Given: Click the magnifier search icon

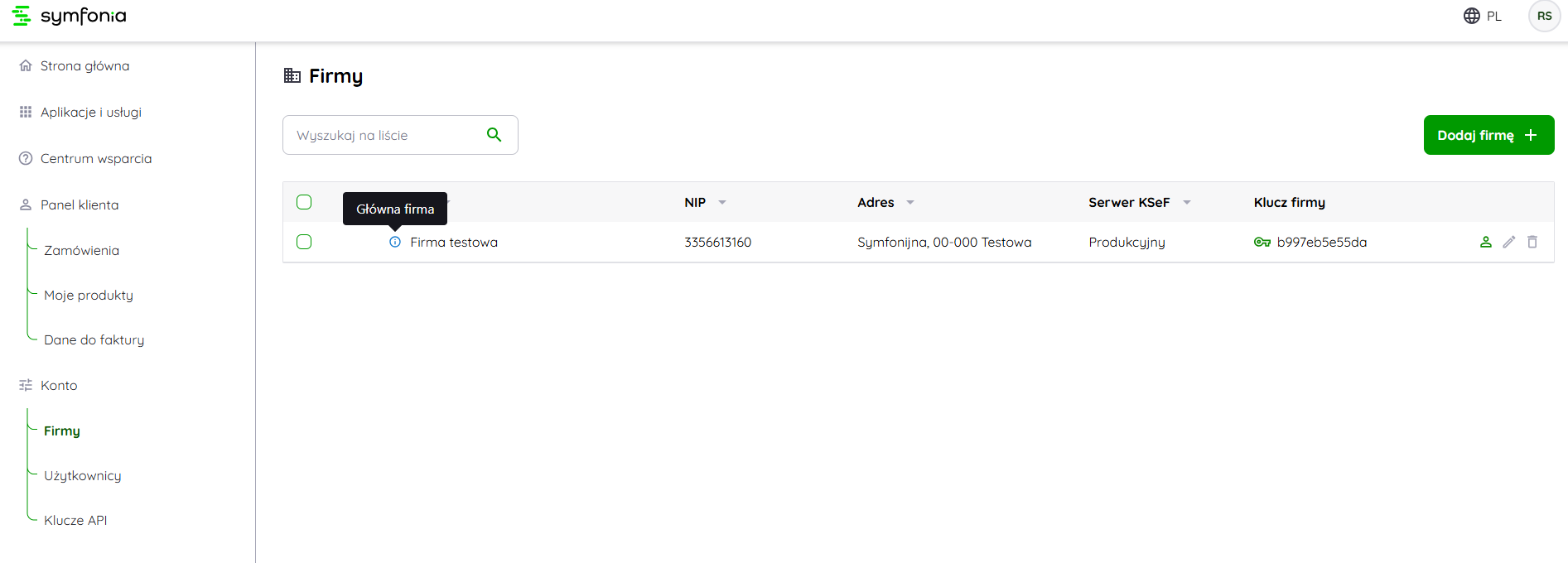Looking at the screenshot, I should click(x=494, y=135).
